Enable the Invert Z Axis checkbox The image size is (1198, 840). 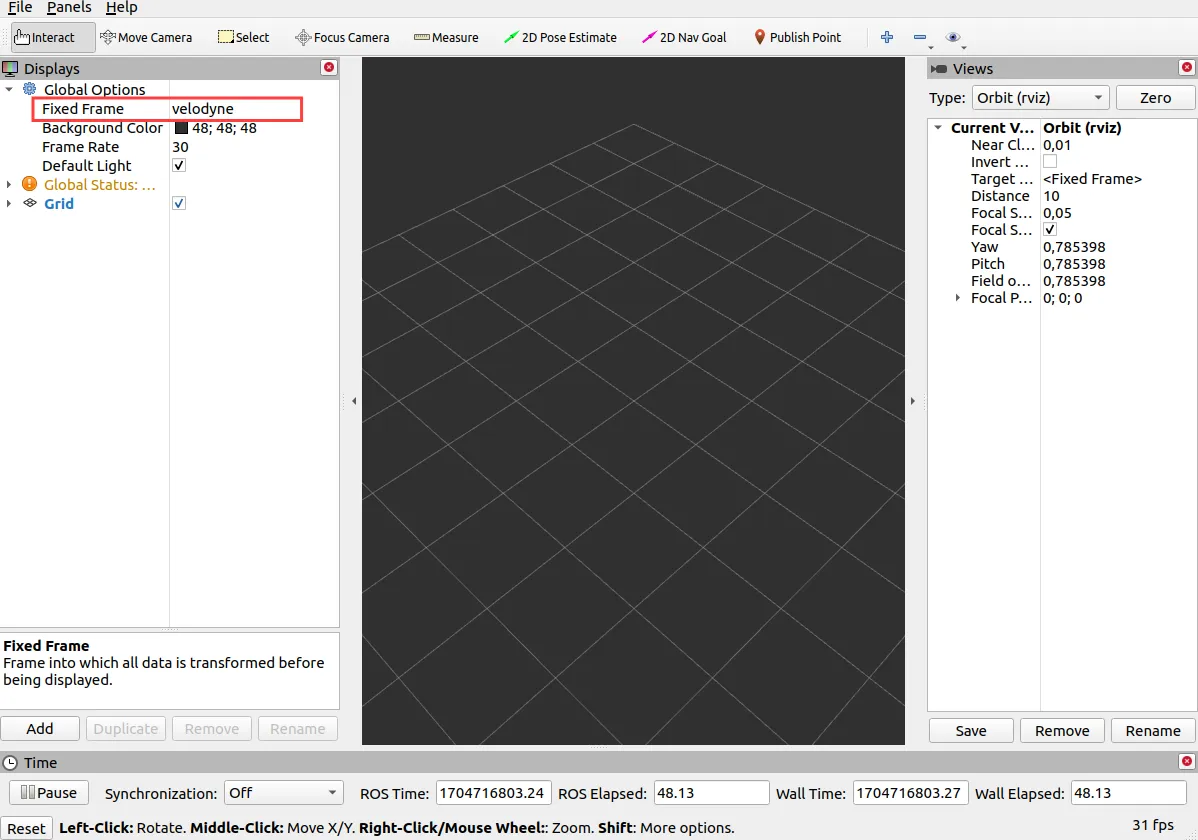(x=1050, y=162)
